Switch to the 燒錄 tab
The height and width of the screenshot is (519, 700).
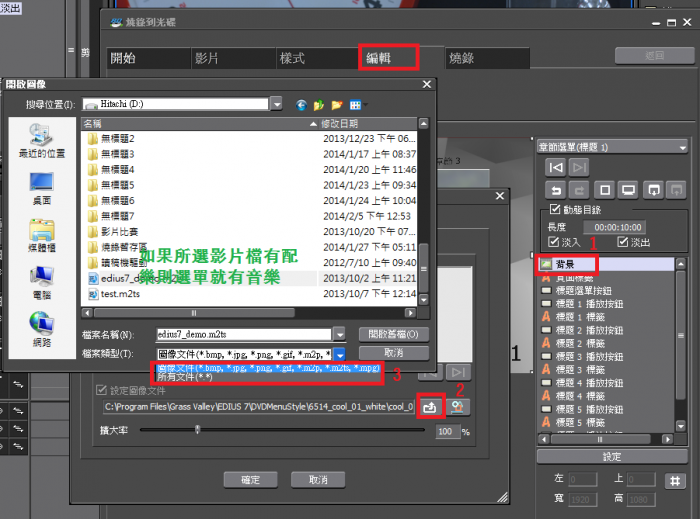point(462,58)
